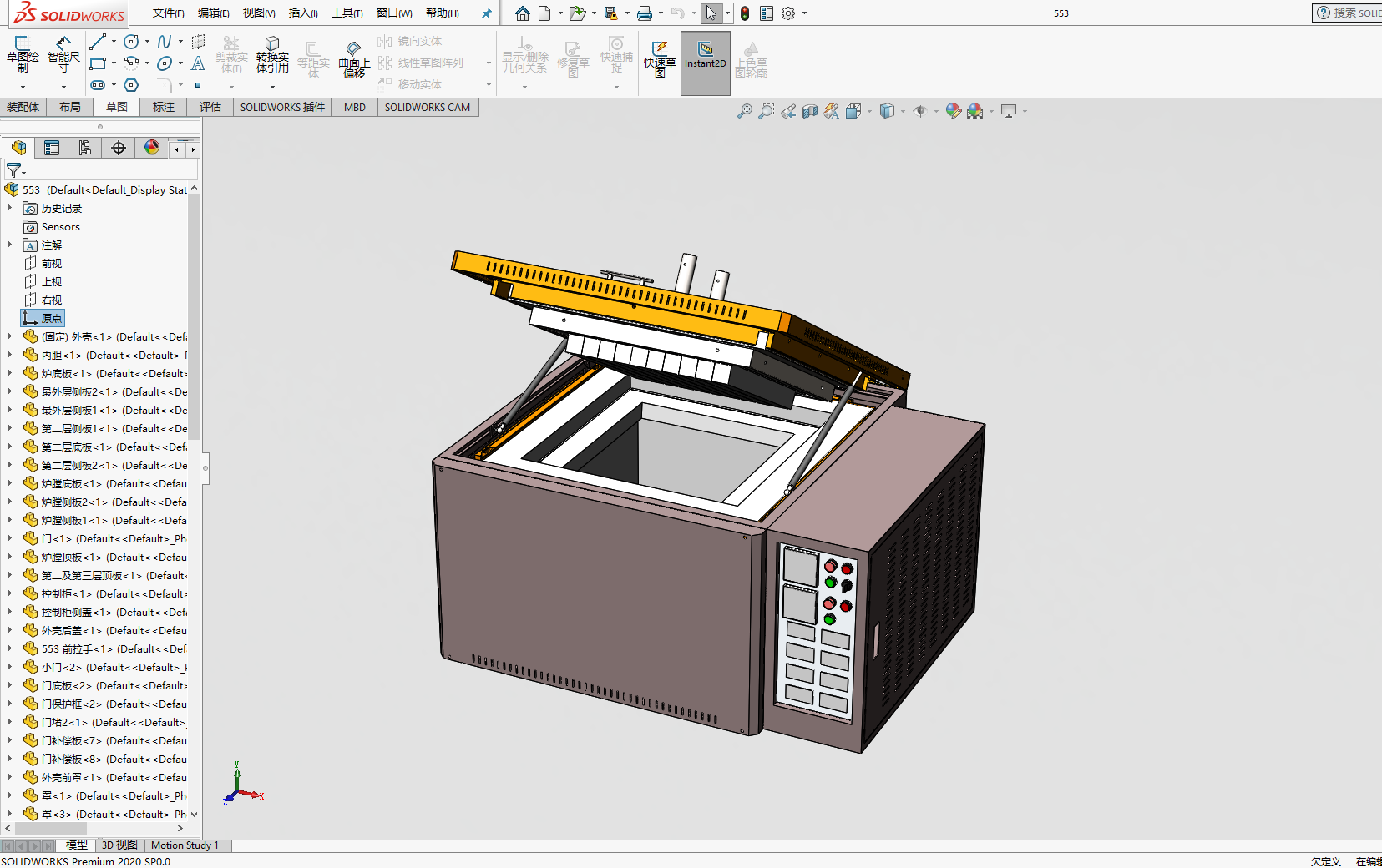Click the Section View icon
The height and width of the screenshot is (868, 1382).
point(809,111)
